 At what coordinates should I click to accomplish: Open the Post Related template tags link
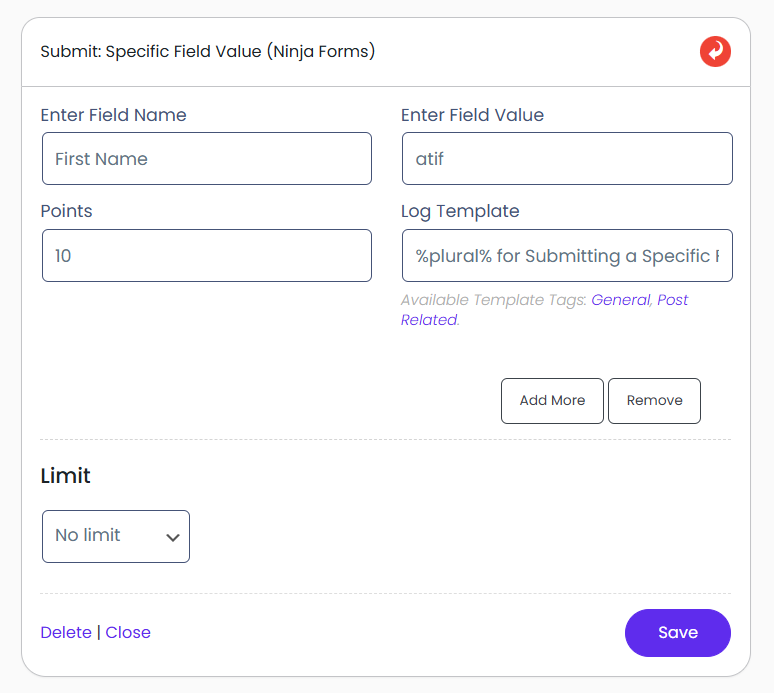672,300
